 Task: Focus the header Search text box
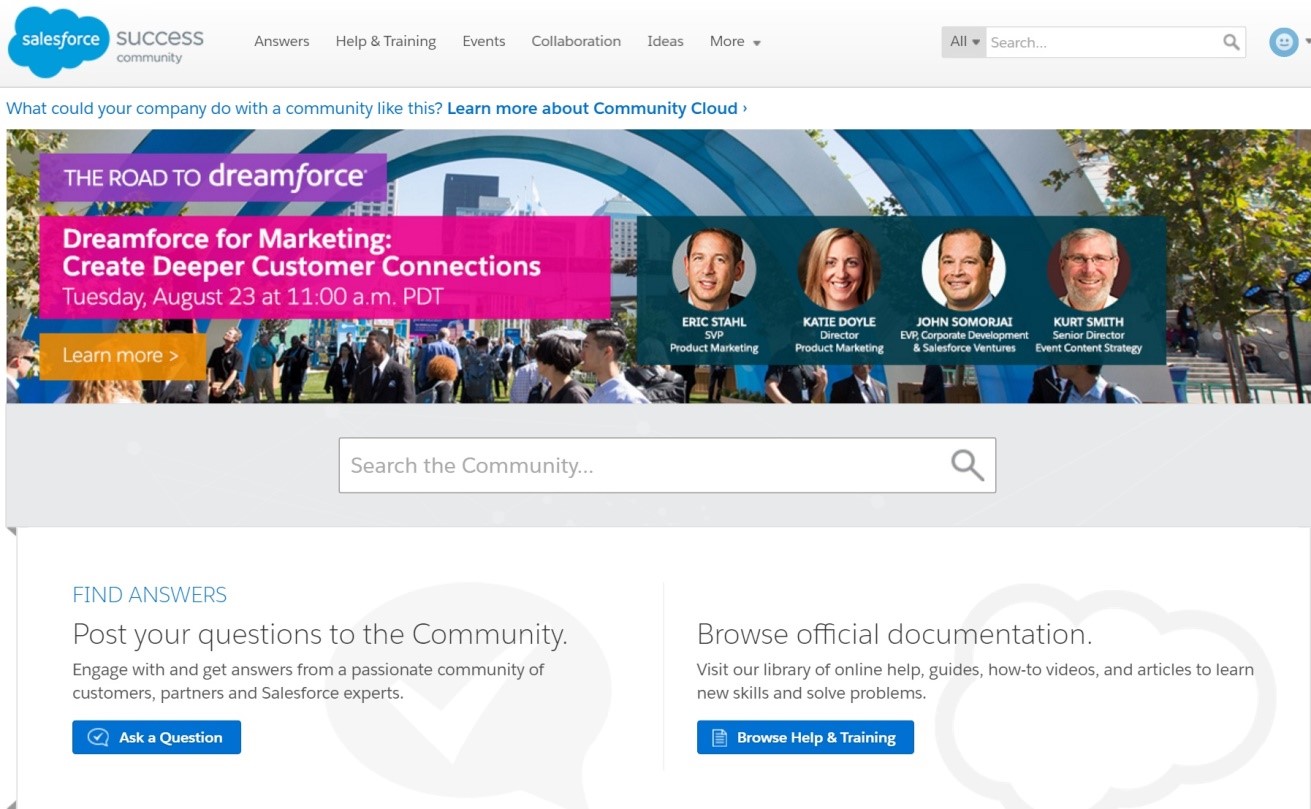tap(1100, 42)
